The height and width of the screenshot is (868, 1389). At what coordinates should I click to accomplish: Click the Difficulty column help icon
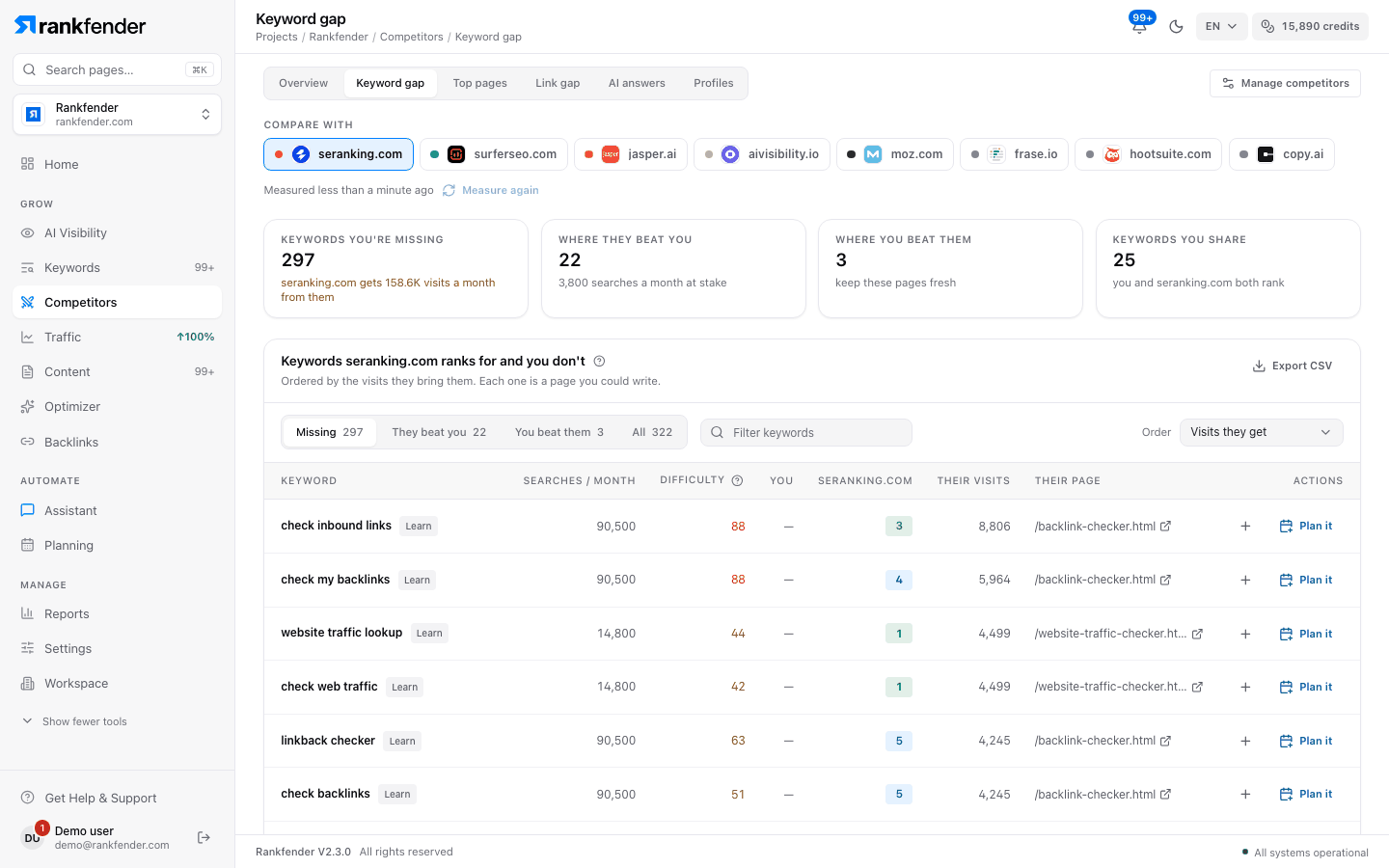pyautogui.click(x=737, y=480)
